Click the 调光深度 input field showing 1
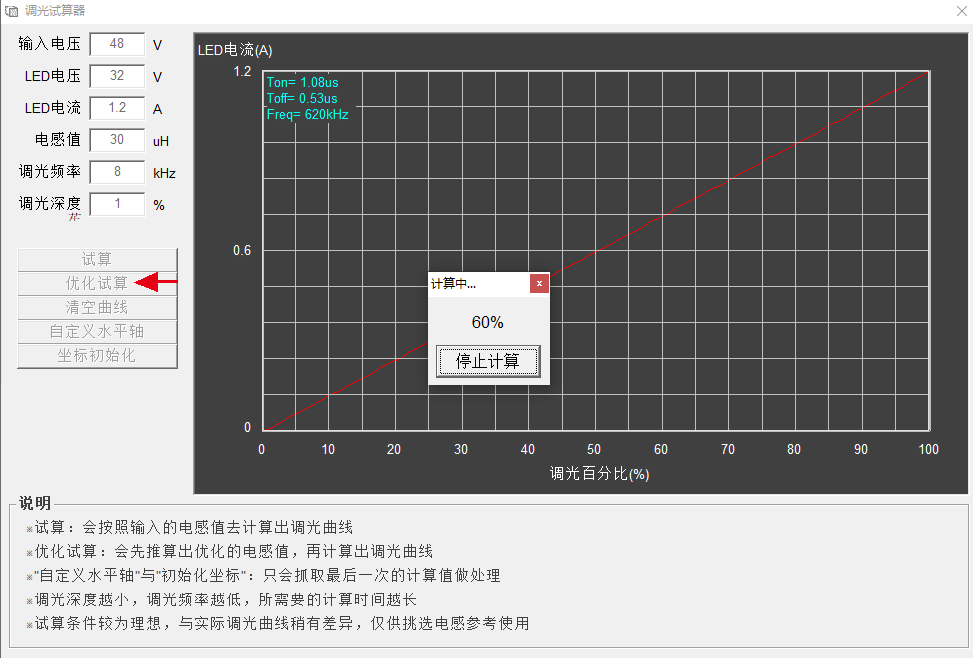Image resolution: width=973 pixels, height=658 pixels. pos(117,204)
